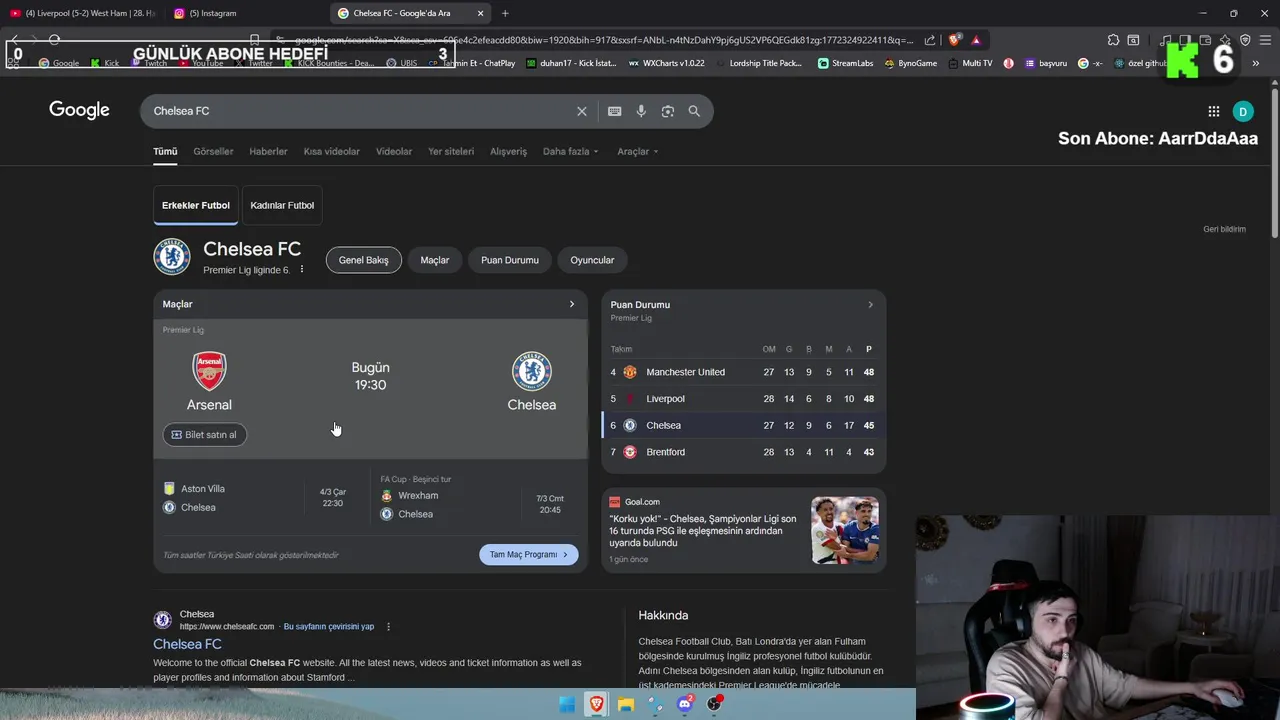Switch to the Liverpool West Ham browser tab

click(x=82, y=13)
